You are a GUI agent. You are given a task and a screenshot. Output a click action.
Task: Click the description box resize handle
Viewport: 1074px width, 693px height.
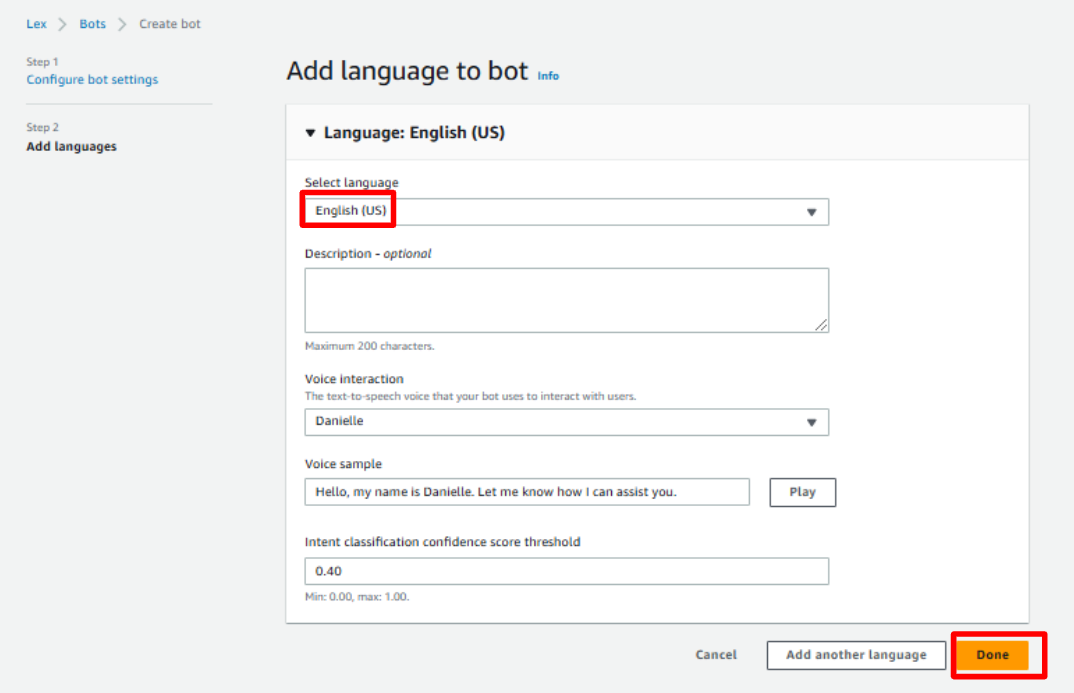pos(821,325)
